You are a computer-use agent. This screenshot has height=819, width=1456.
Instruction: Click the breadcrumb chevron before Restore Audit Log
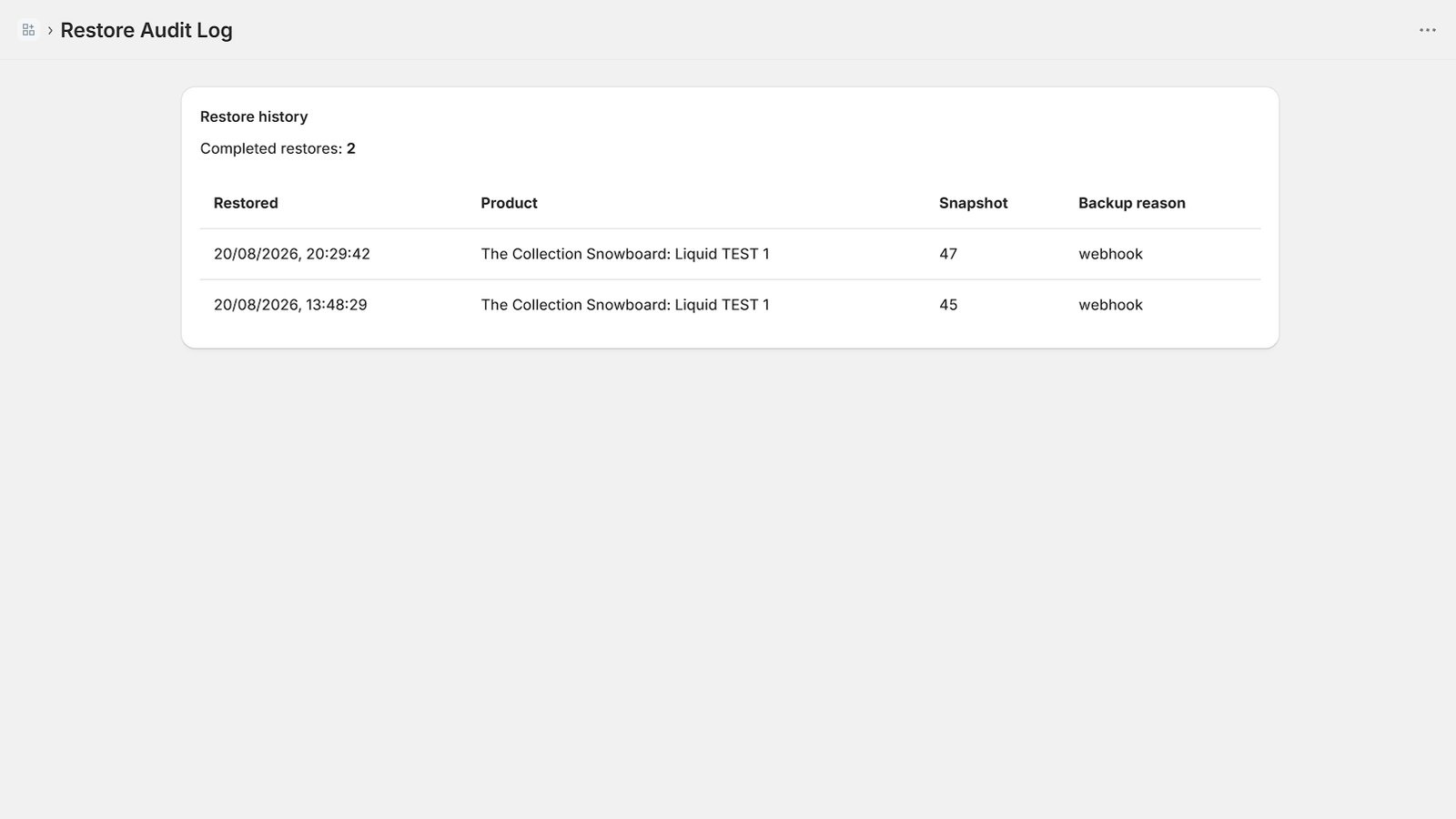coord(50,30)
